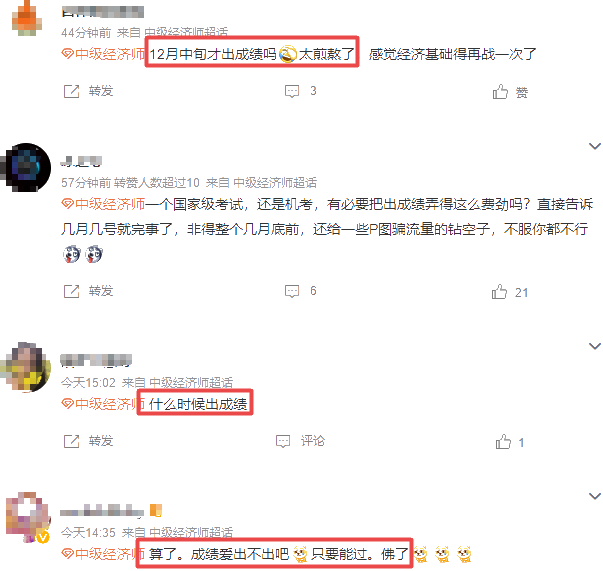Open 中级经济师 topic tag in first post
The height and width of the screenshot is (571, 603).
coord(103,54)
